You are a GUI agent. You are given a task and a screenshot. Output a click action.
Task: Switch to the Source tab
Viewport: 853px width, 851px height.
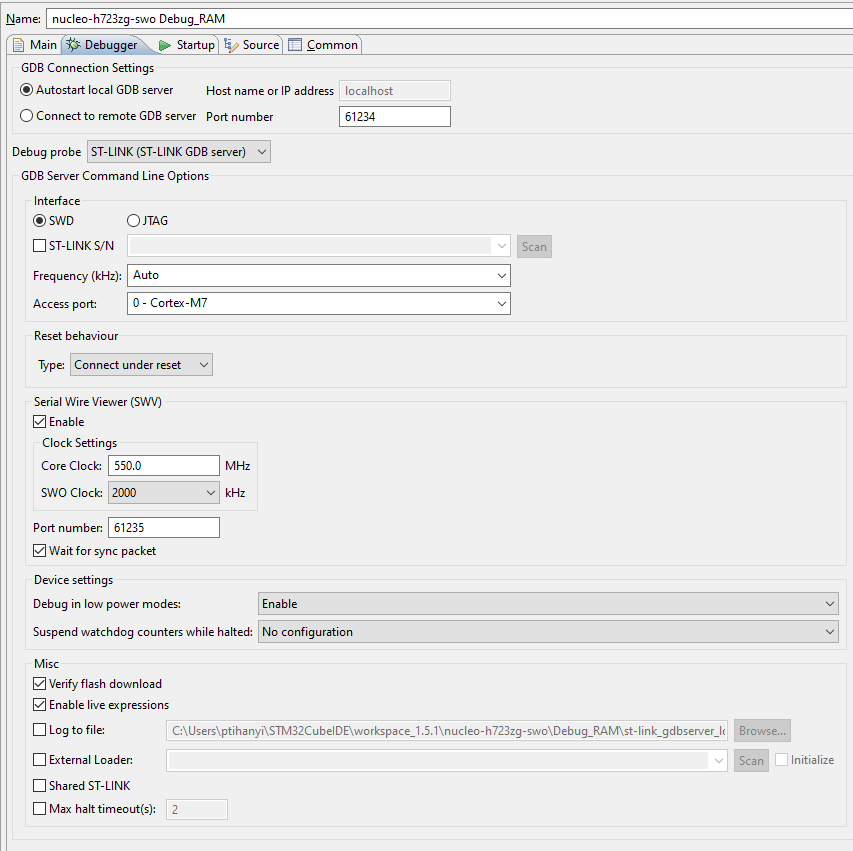click(x=252, y=45)
